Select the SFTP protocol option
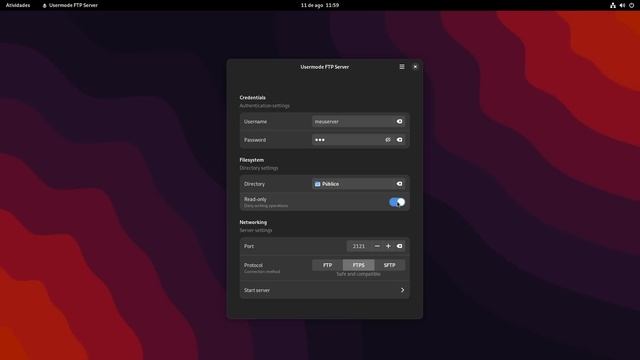Screen dimensions: 640x360 coord(389,265)
